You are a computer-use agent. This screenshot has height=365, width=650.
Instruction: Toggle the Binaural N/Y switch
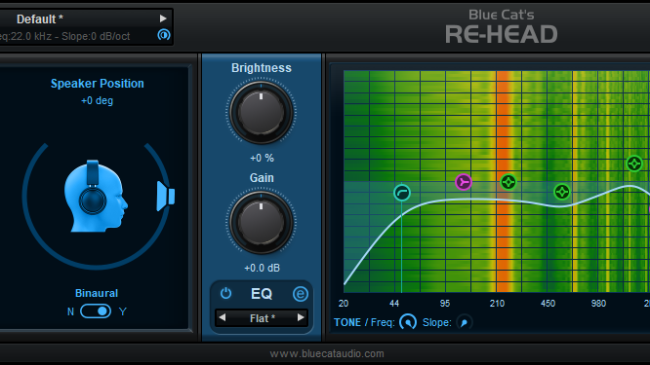pos(96,311)
